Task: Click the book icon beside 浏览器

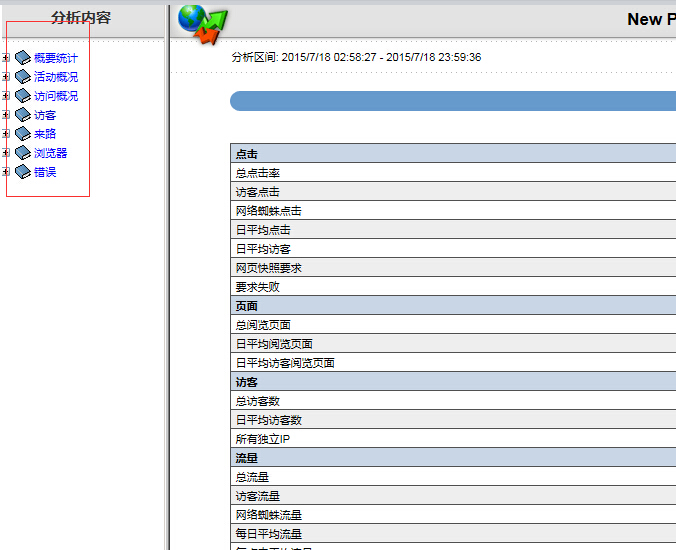Action: [x=23, y=153]
